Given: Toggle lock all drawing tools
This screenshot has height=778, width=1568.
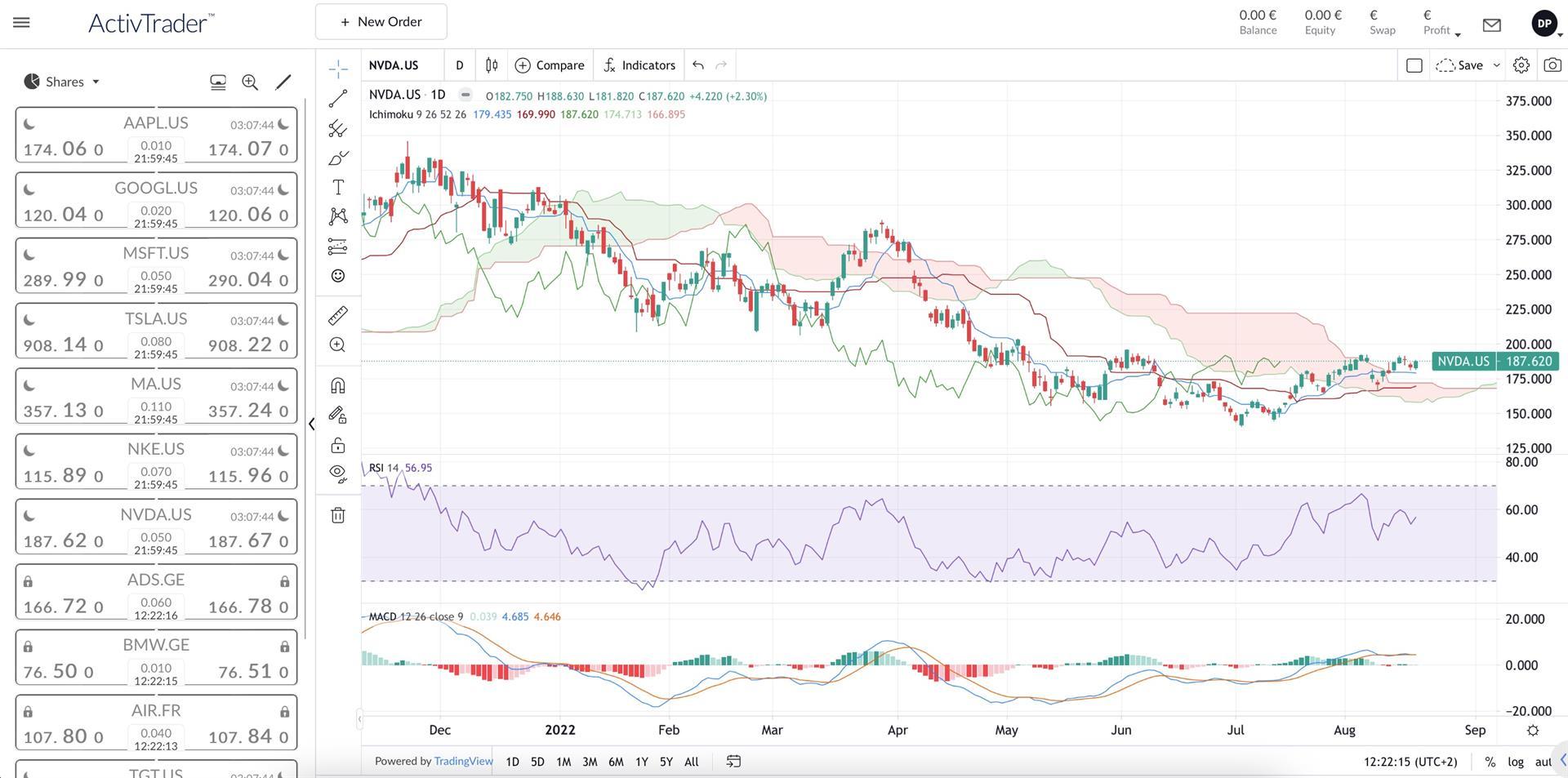Looking at the screenshot, I should 338,445.
